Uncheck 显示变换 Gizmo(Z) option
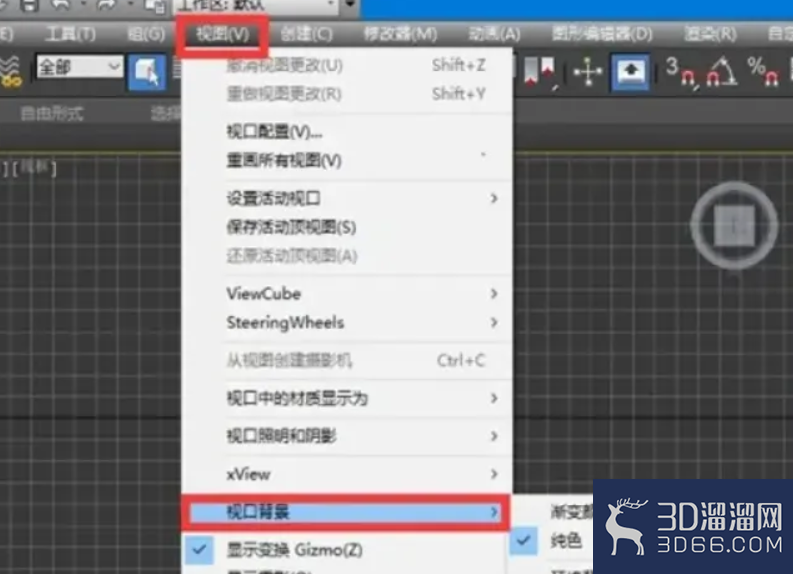Viewport: 793px width, 574px height. pyautogui.click(x=344, y=549)
